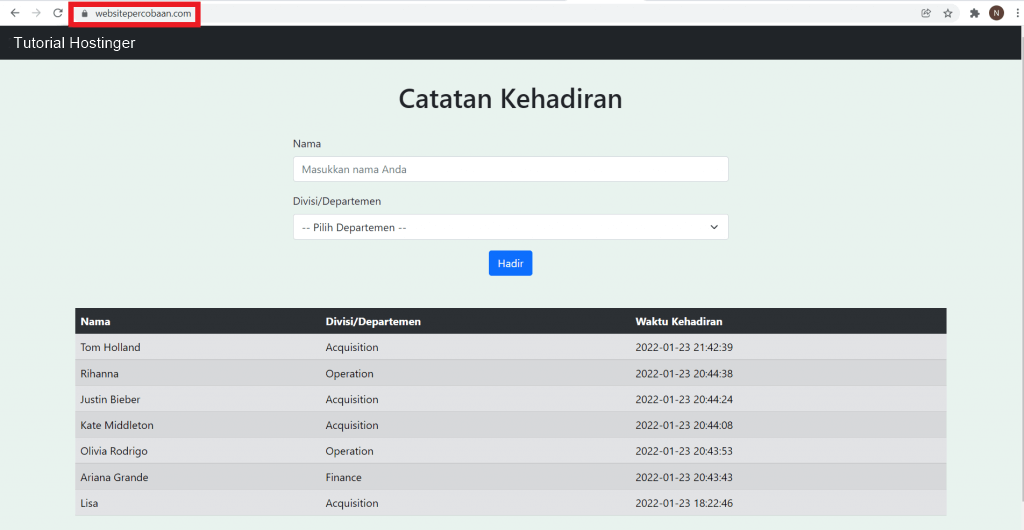Click the share page icon in address bar
This screenshot has height=530, width=1024.
926,13
